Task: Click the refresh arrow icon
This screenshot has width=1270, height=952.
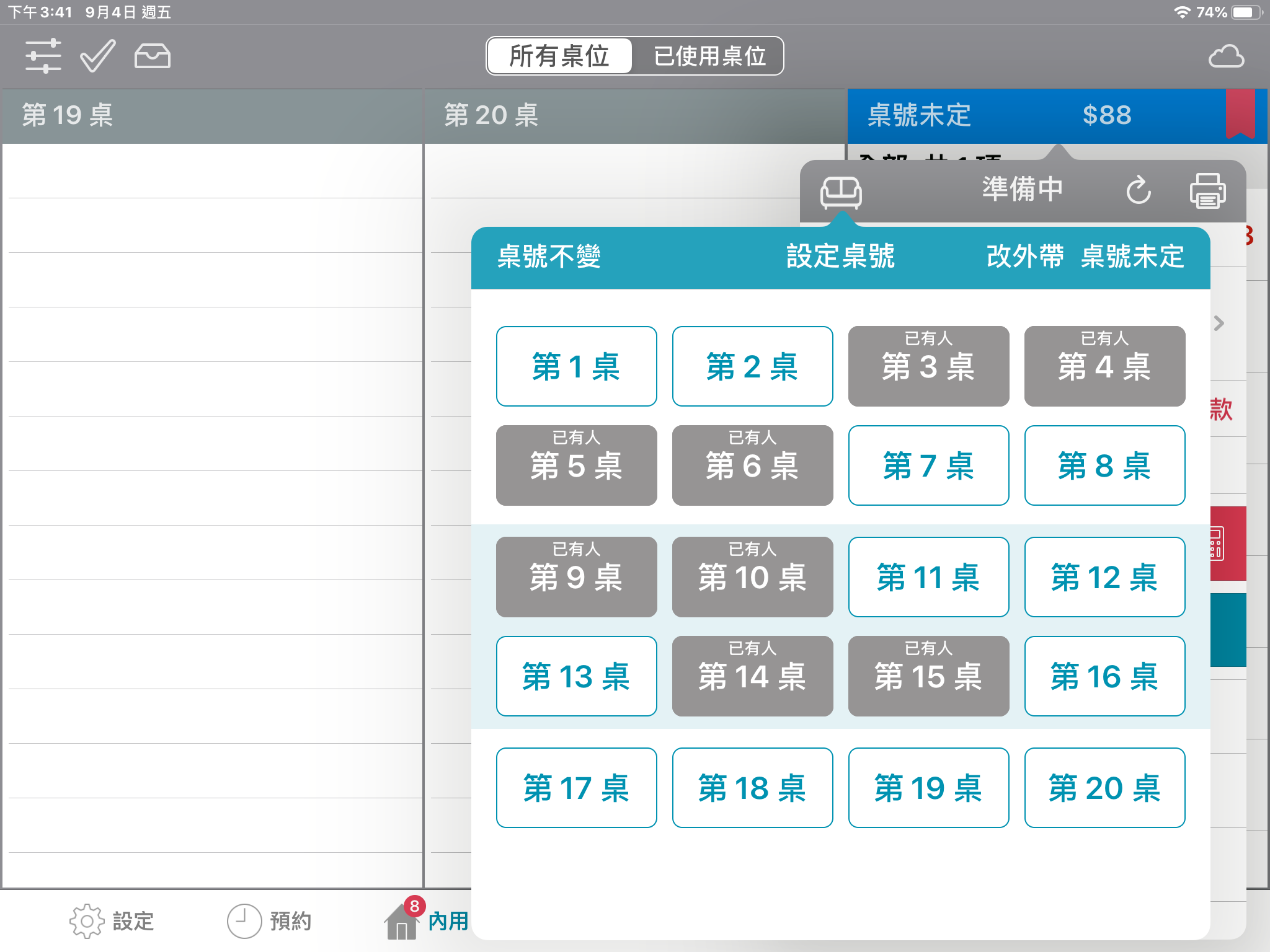Action: pyautogui.click(x=1139, y=190)
